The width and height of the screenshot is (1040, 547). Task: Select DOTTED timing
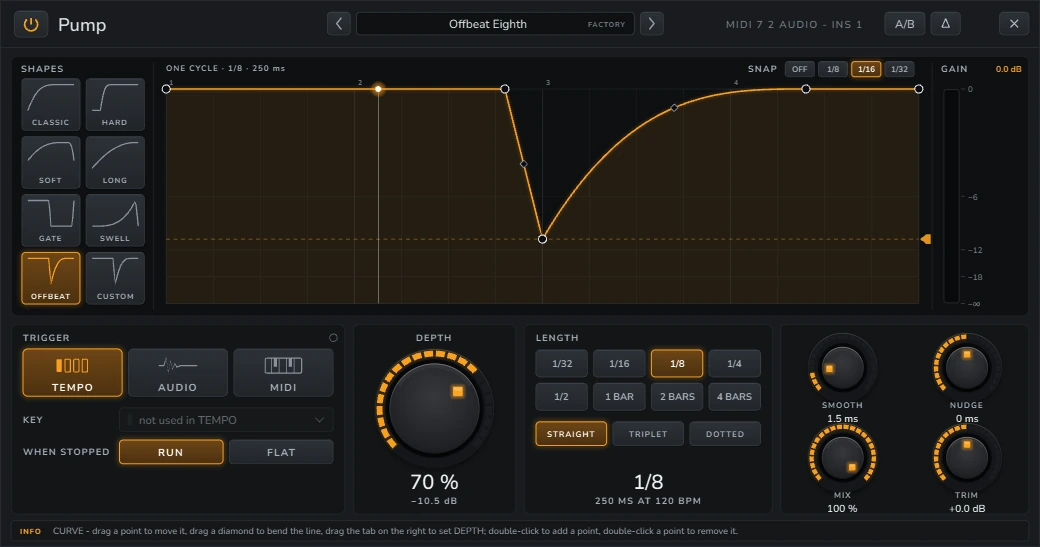[x=725, y=434]
